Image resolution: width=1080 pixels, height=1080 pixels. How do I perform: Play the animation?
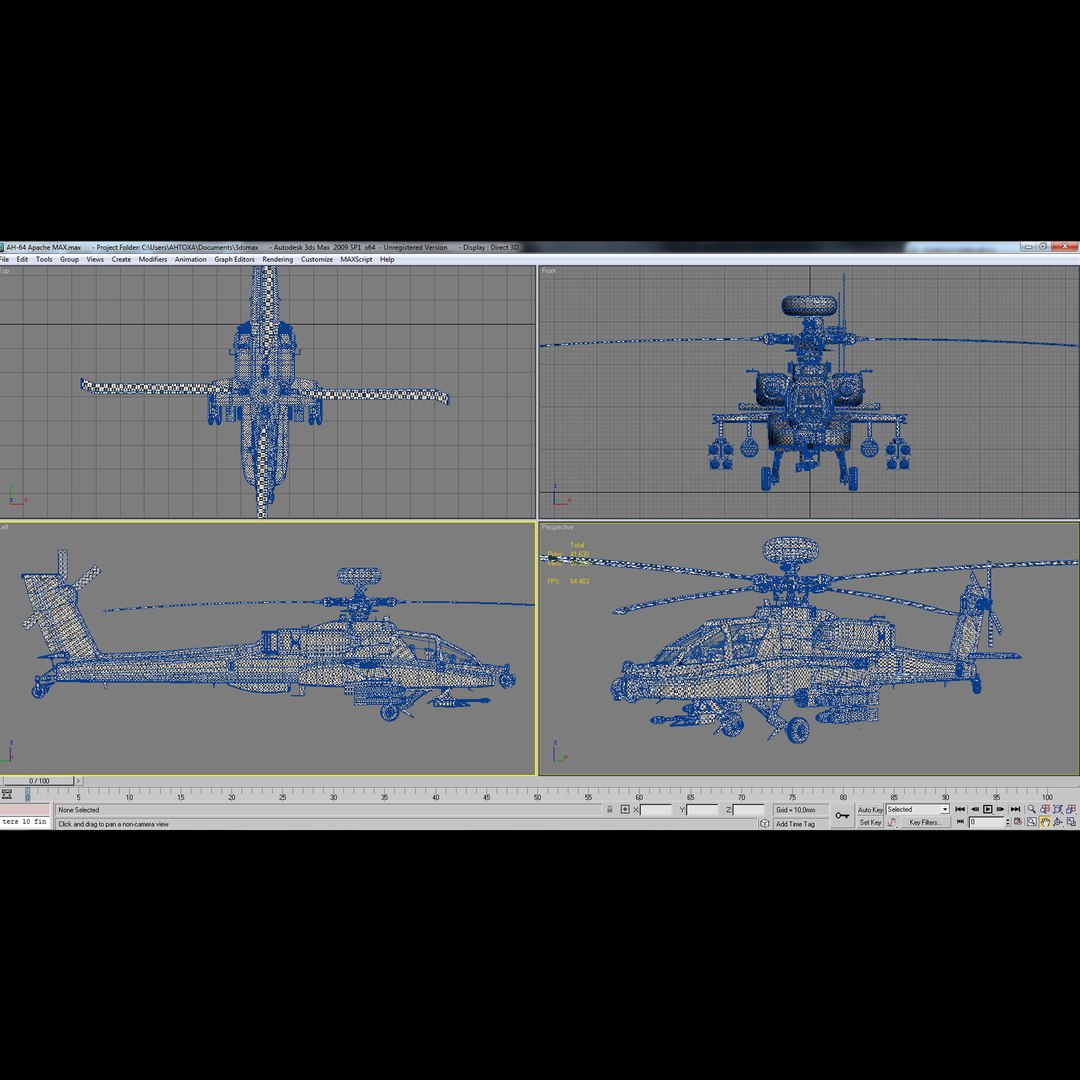pyautogui.click(x=988, y=809)
